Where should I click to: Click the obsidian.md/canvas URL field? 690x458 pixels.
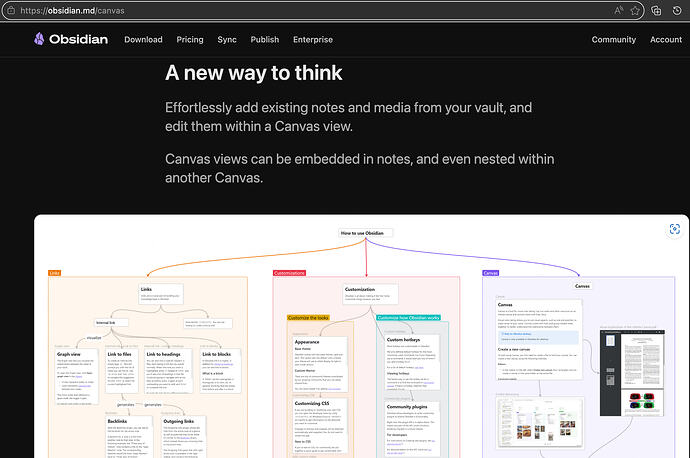(300, 10)
